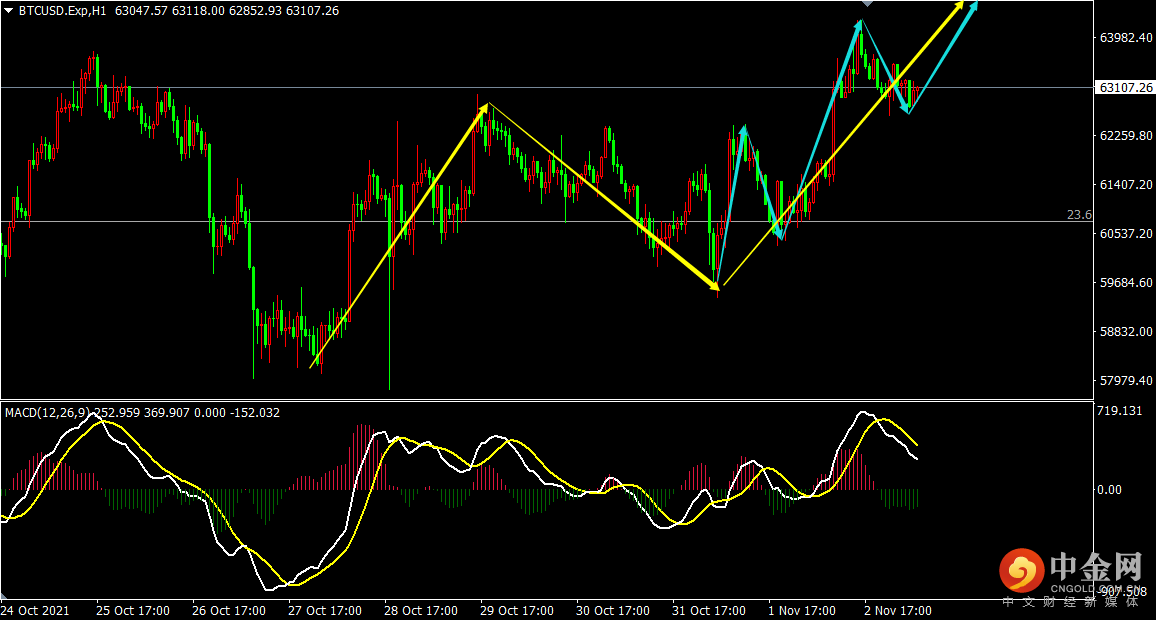Click the MACD(12,26,9) indicator label
The width and height of the screenshot is (1156, 620).
coord(48,413)
